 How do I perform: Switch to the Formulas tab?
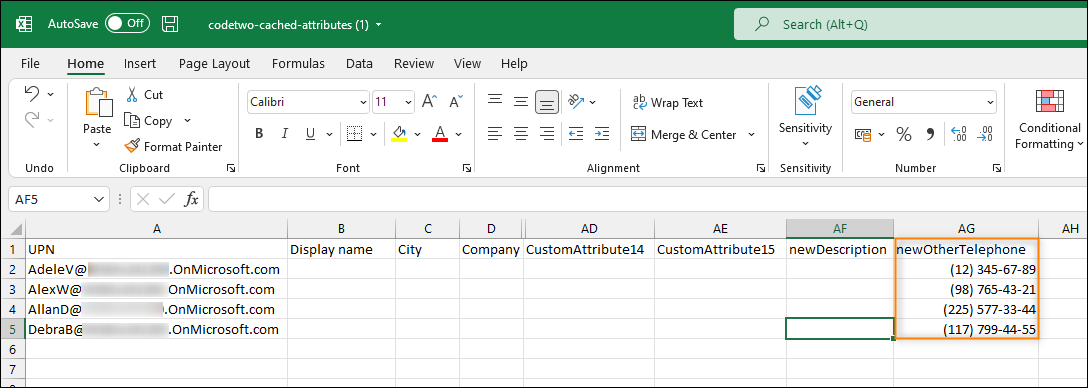tap(298, 64)
